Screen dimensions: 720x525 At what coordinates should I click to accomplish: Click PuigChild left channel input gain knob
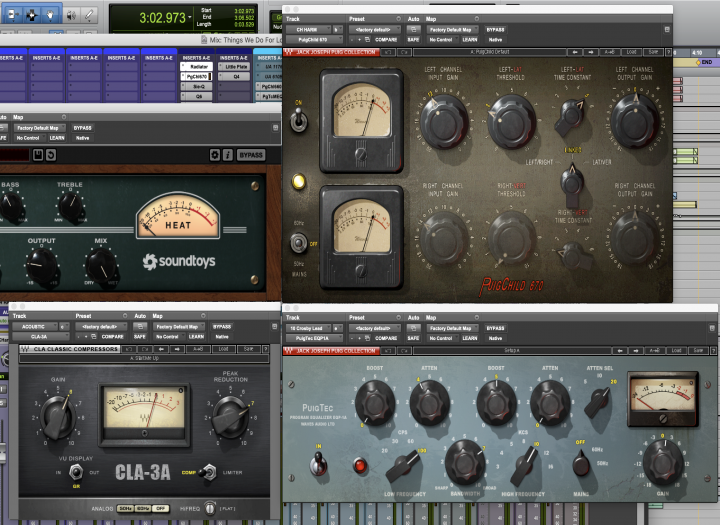point(443,122)
